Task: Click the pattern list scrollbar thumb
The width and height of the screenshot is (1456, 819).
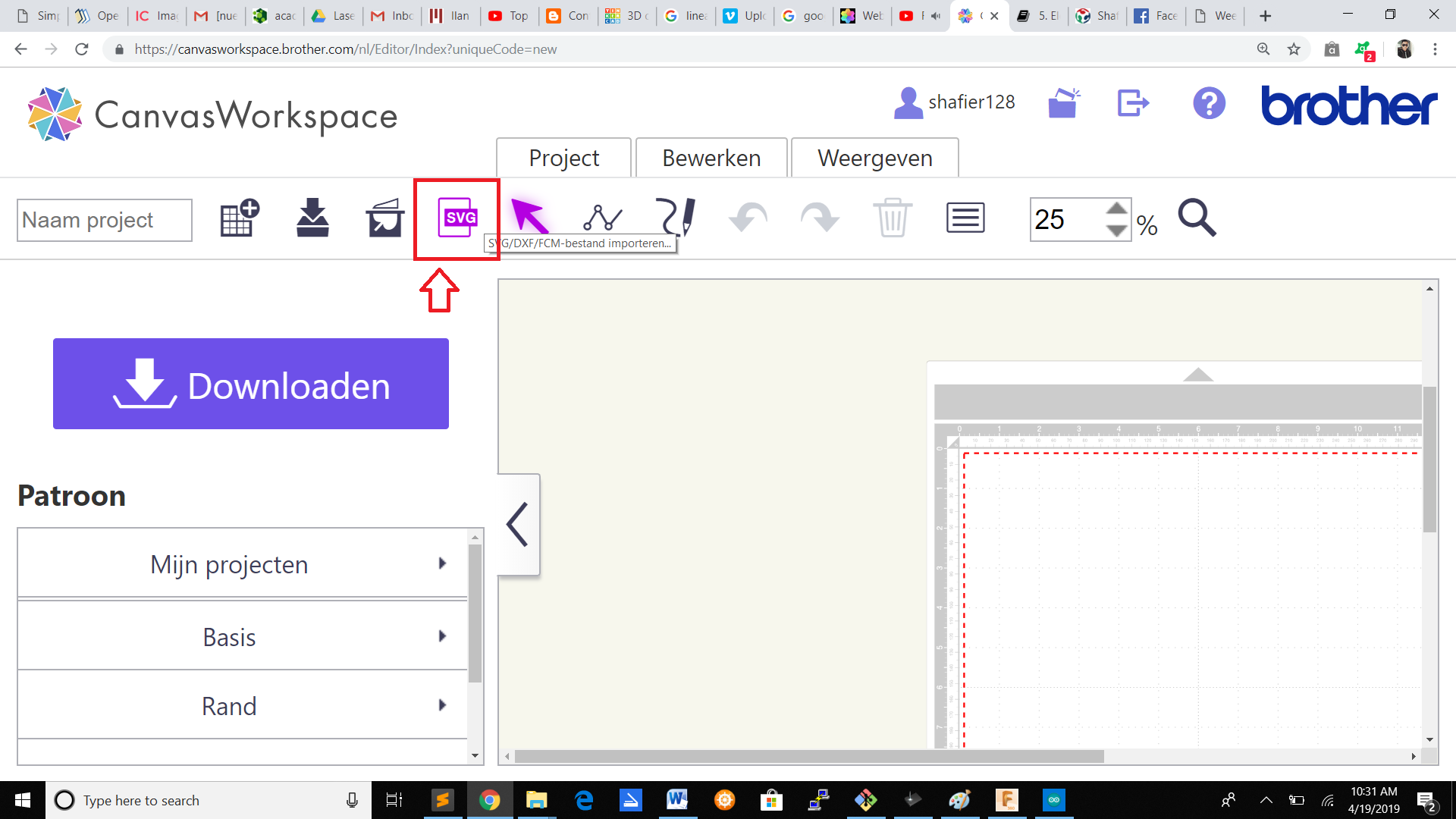Action: coord(475,613)
